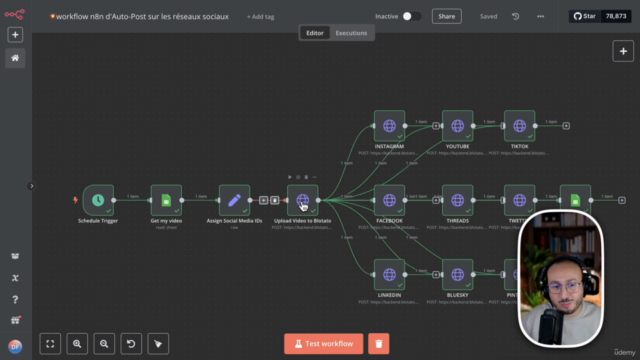Screen dimensions: 640x360
Task: Open the Templates icon in the sidebar
Action: tap(15, 256)
